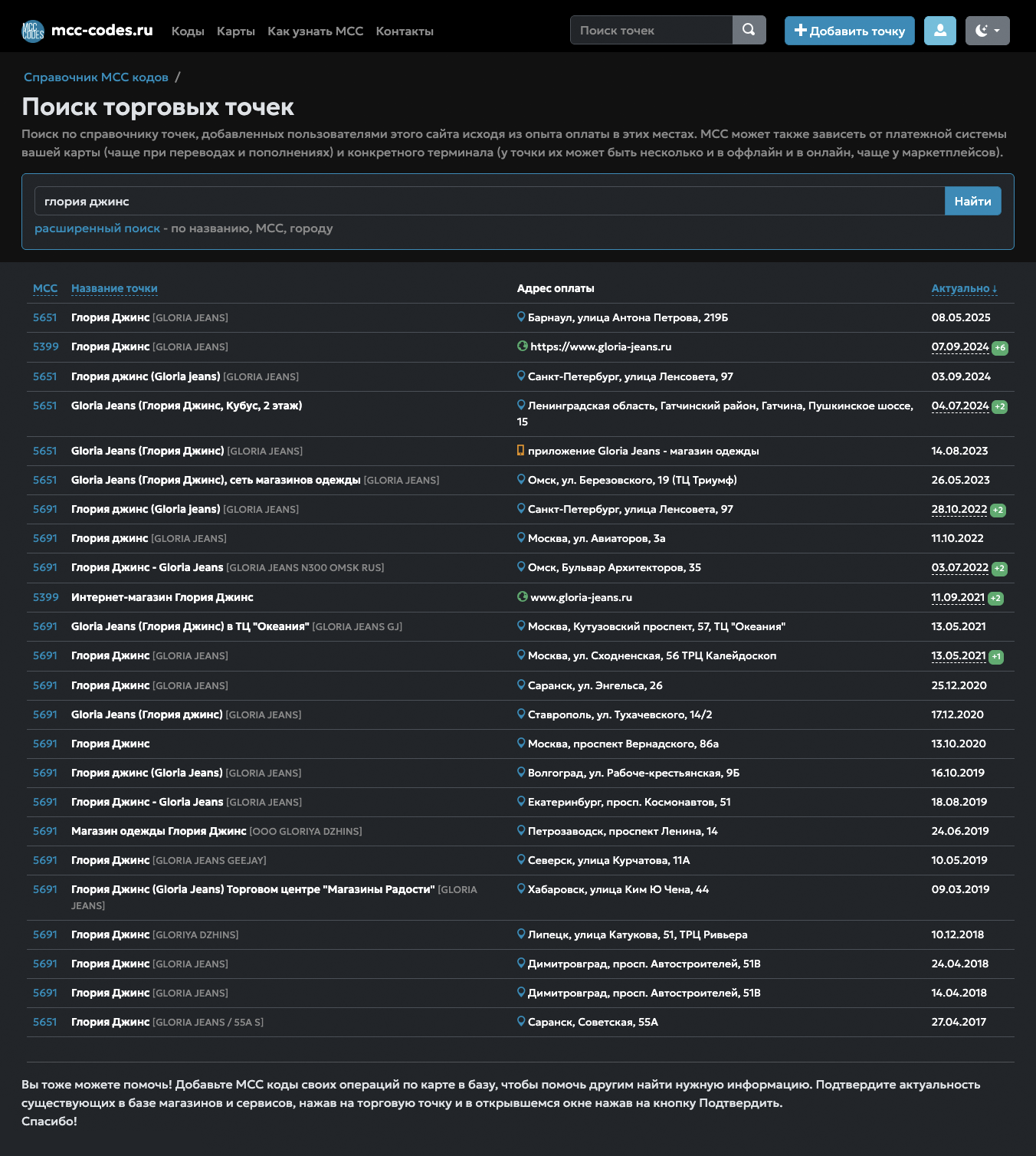The height and width of the screenshot is (1156, 1036).
Task: Open Глория Джинс [GLORIA JEANS / 55A S] entry
Action: tap(167, 1022)
